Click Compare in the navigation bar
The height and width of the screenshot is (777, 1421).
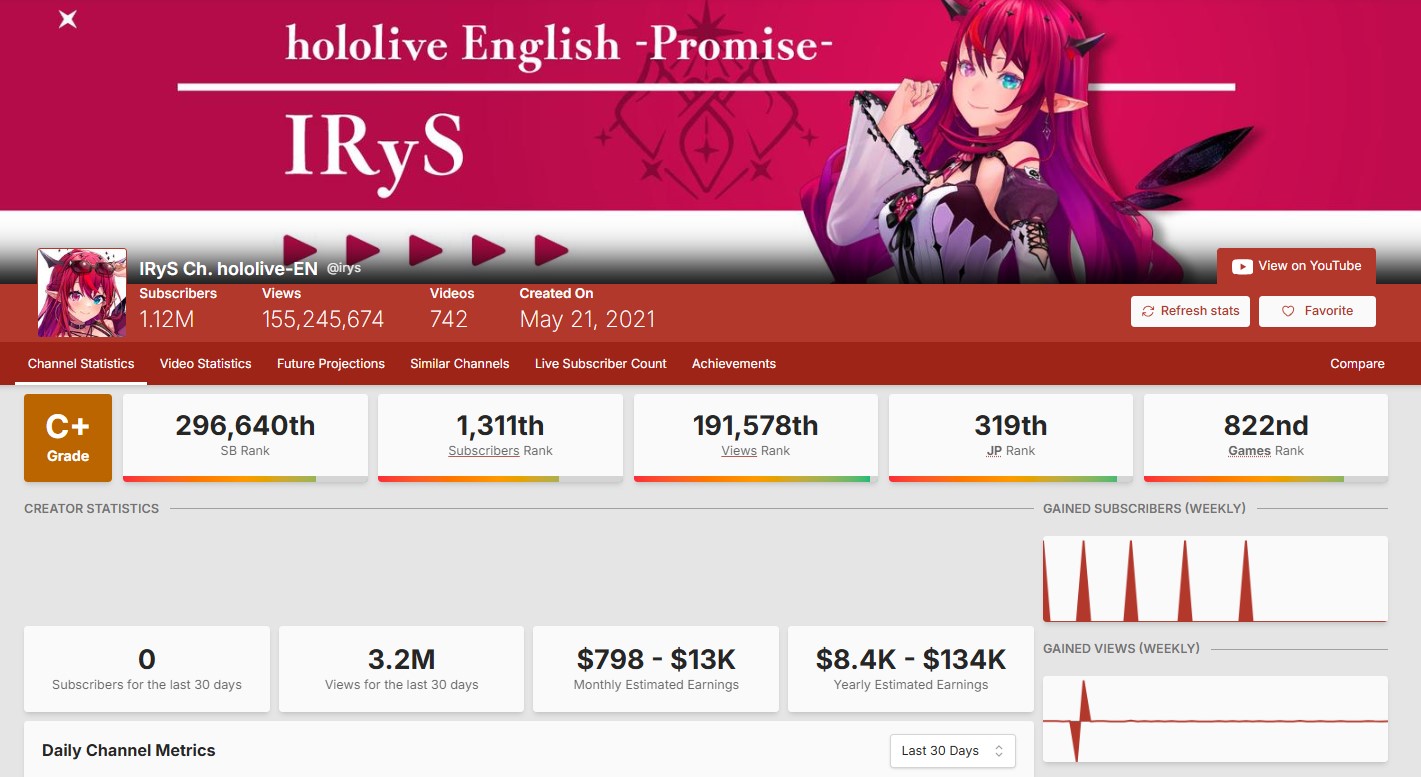[x=1357, y=364]
